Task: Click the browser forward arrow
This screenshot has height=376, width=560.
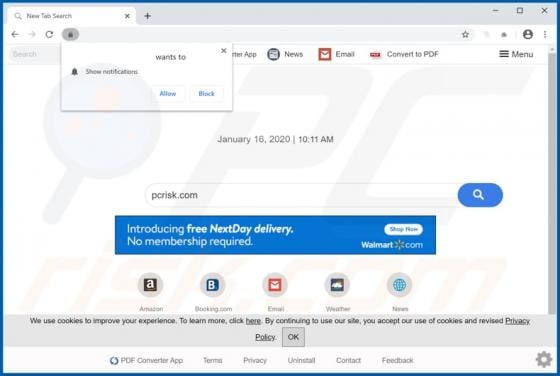Action: 32,34
